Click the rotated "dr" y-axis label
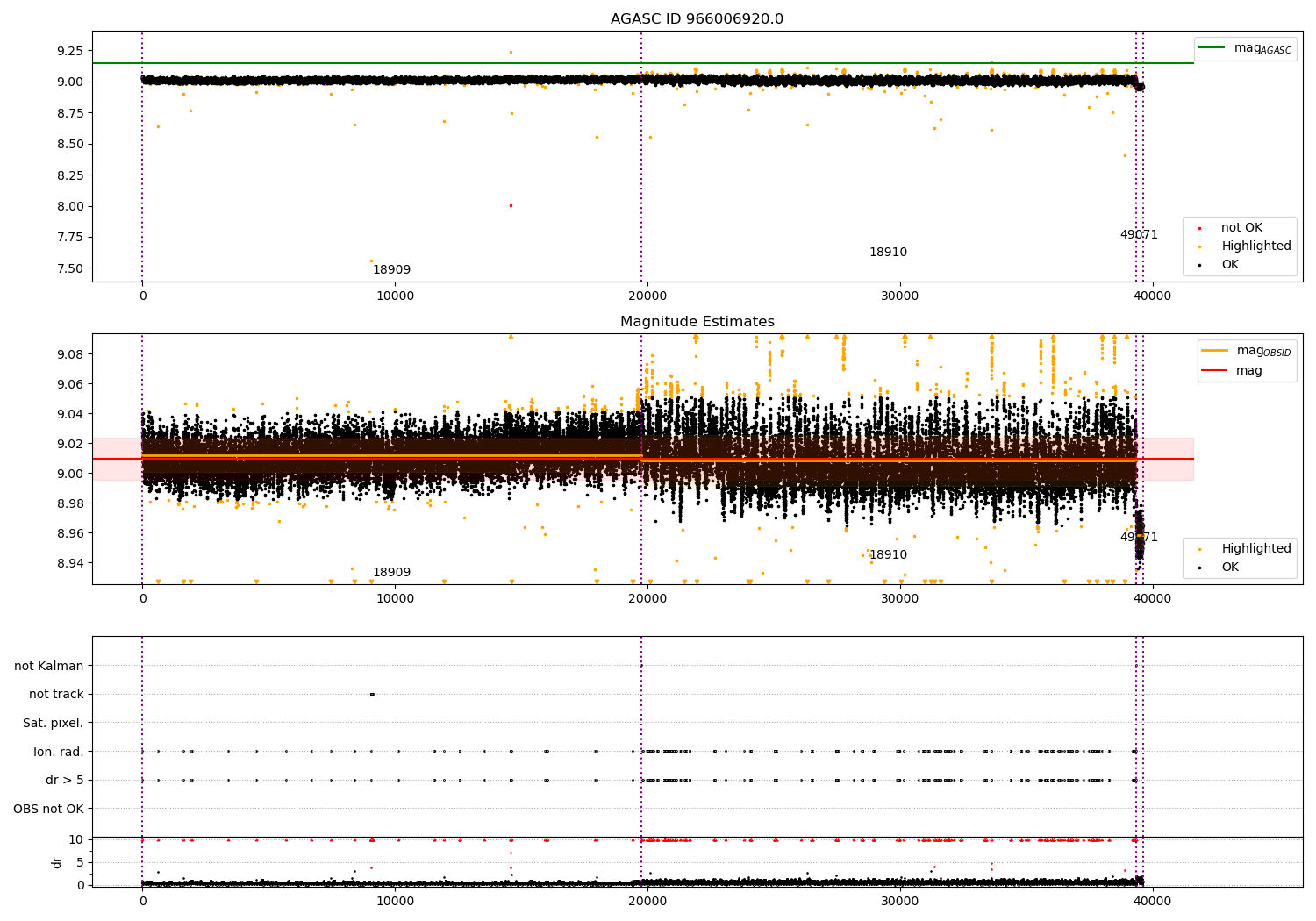1316x921 pixels. tap(57, 862)
